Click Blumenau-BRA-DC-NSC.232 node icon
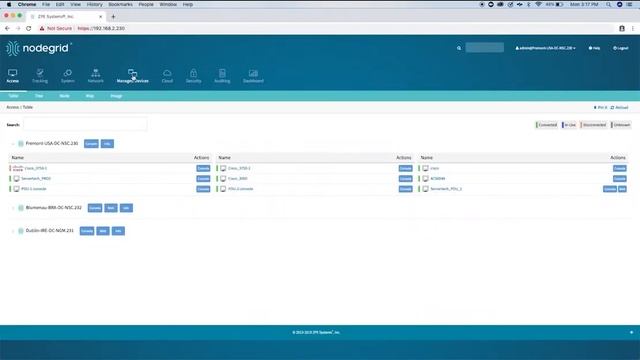Screen dimensions: 640x360 click(21, 208)
